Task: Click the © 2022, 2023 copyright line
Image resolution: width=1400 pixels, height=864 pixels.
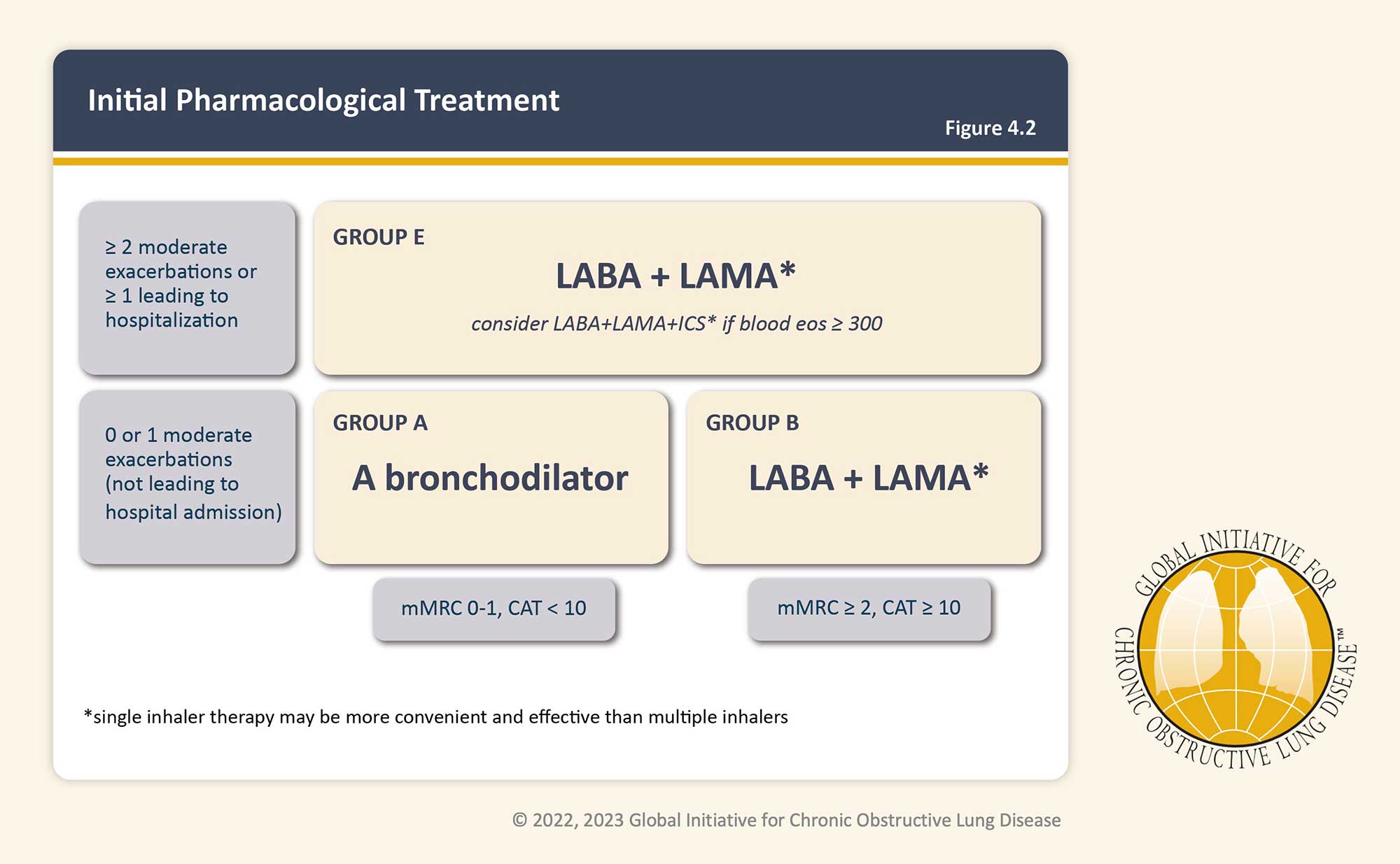Action: [x=786, y=820]
